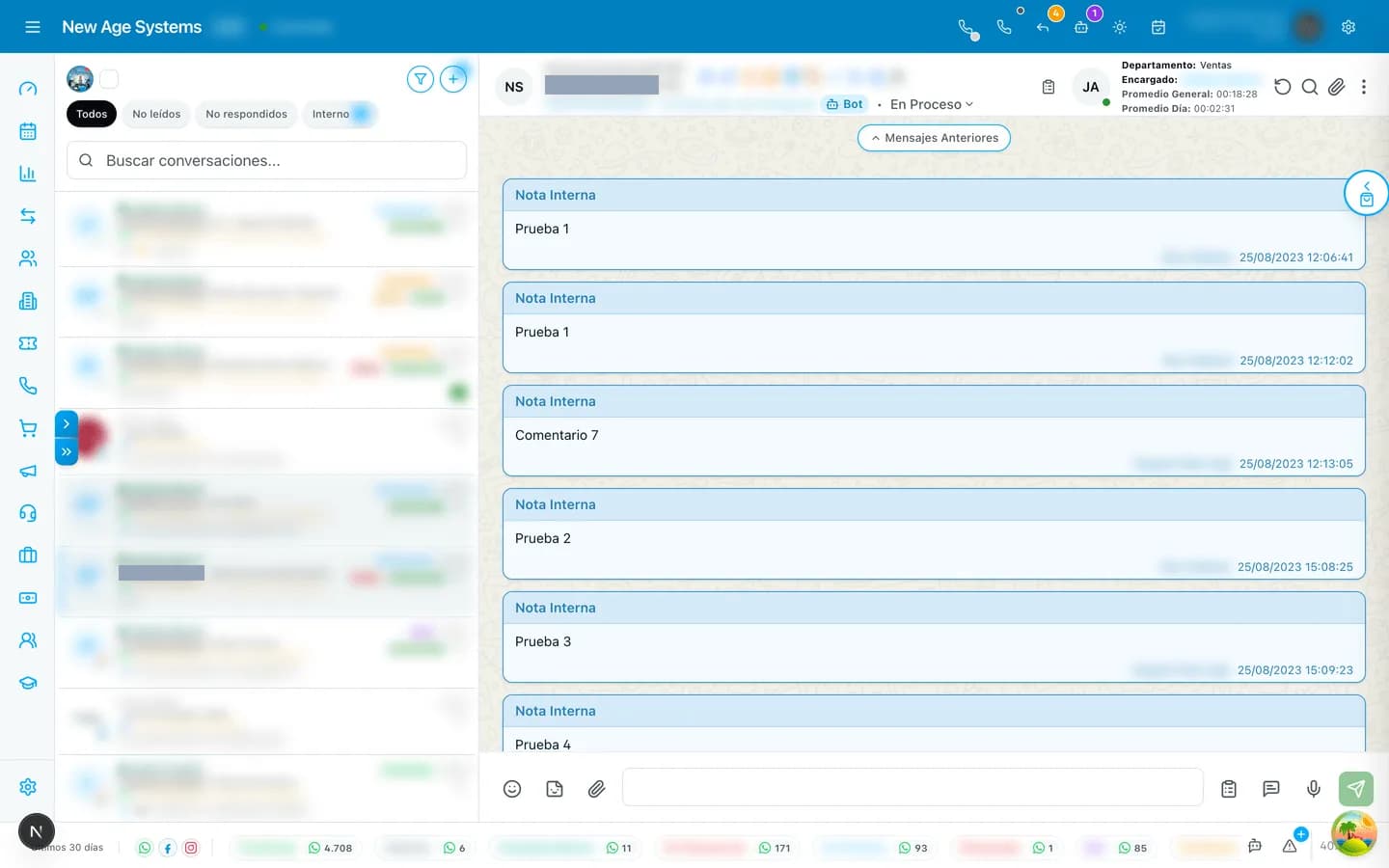The image size is (1389, 868).
Task: Select the Todos filter tab
Action: pyautogui.click(x=92, y=114)
